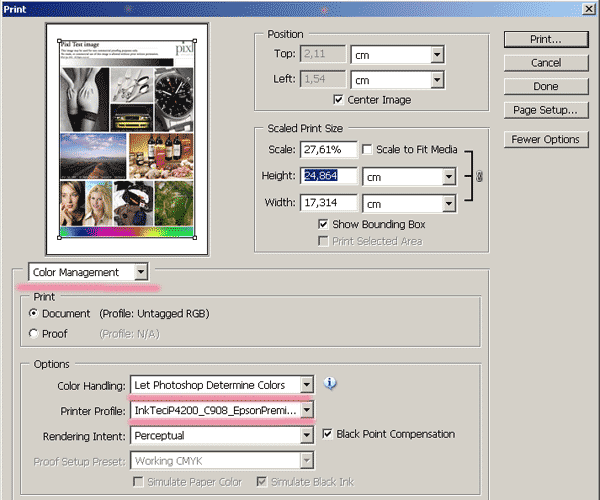
Task: Click the "Print" title bar text
Action: (15, 9)
